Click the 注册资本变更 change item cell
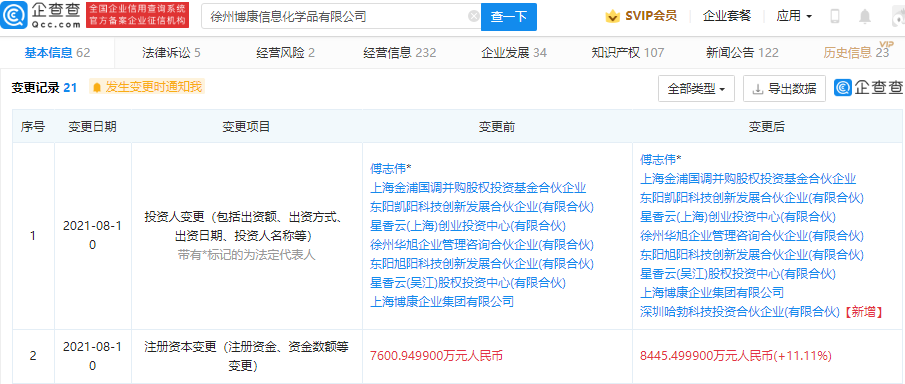Viewport: 905px width, 384px height. pyautogui.click(x=246, y=356)
